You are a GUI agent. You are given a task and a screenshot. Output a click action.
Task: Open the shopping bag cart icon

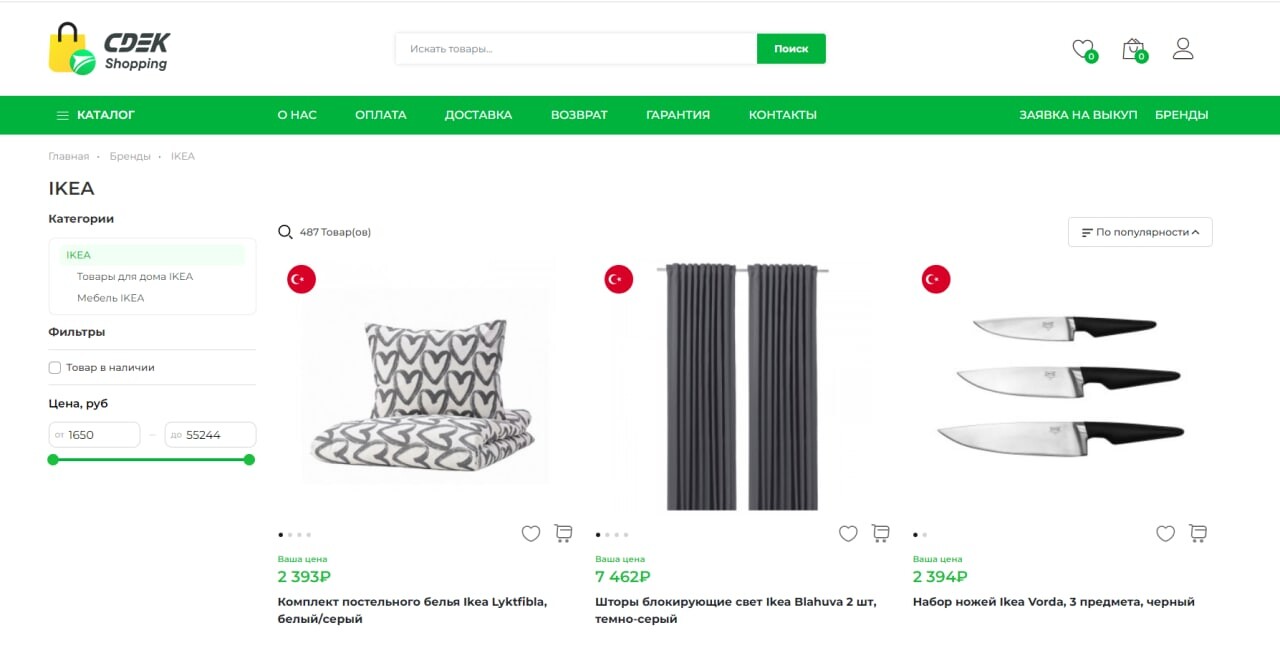(x=1133, y=48)
